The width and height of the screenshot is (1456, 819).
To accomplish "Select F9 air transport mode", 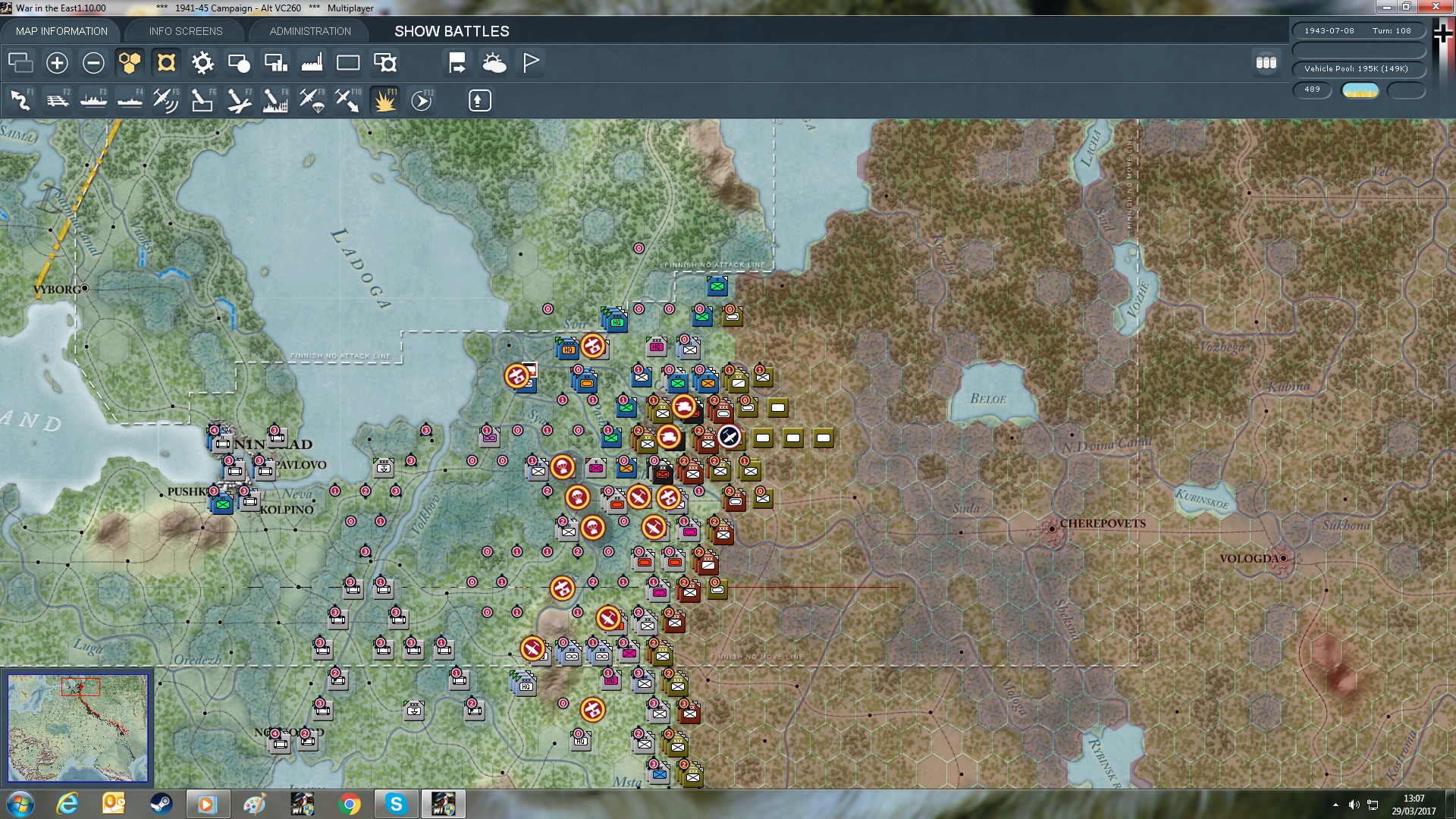I will (x=312, y=100).
